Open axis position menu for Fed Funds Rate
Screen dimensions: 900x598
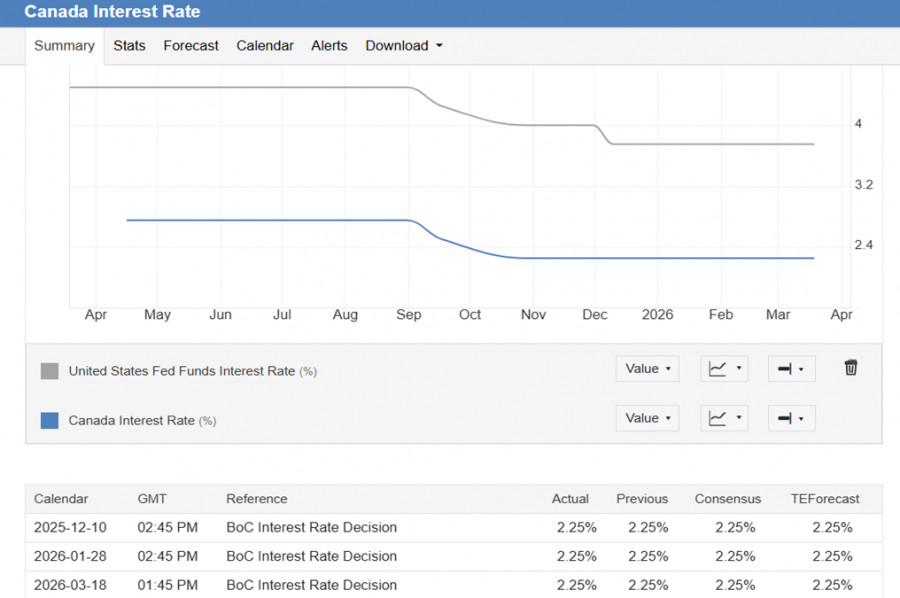(791, 369)
